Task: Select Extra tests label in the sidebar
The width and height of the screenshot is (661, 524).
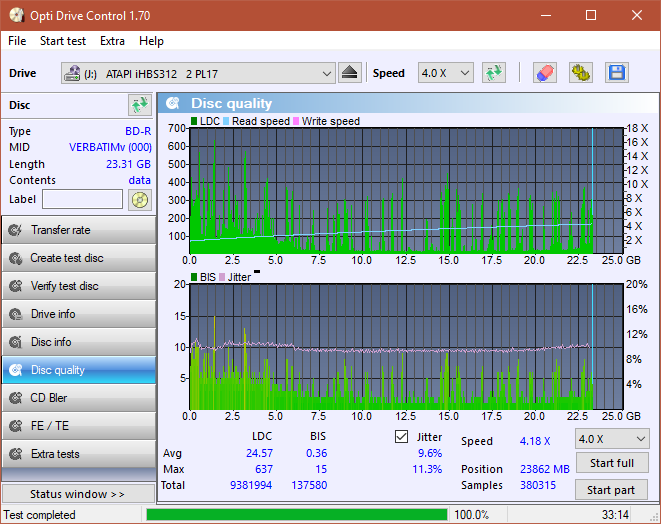Action: (55, 454)
